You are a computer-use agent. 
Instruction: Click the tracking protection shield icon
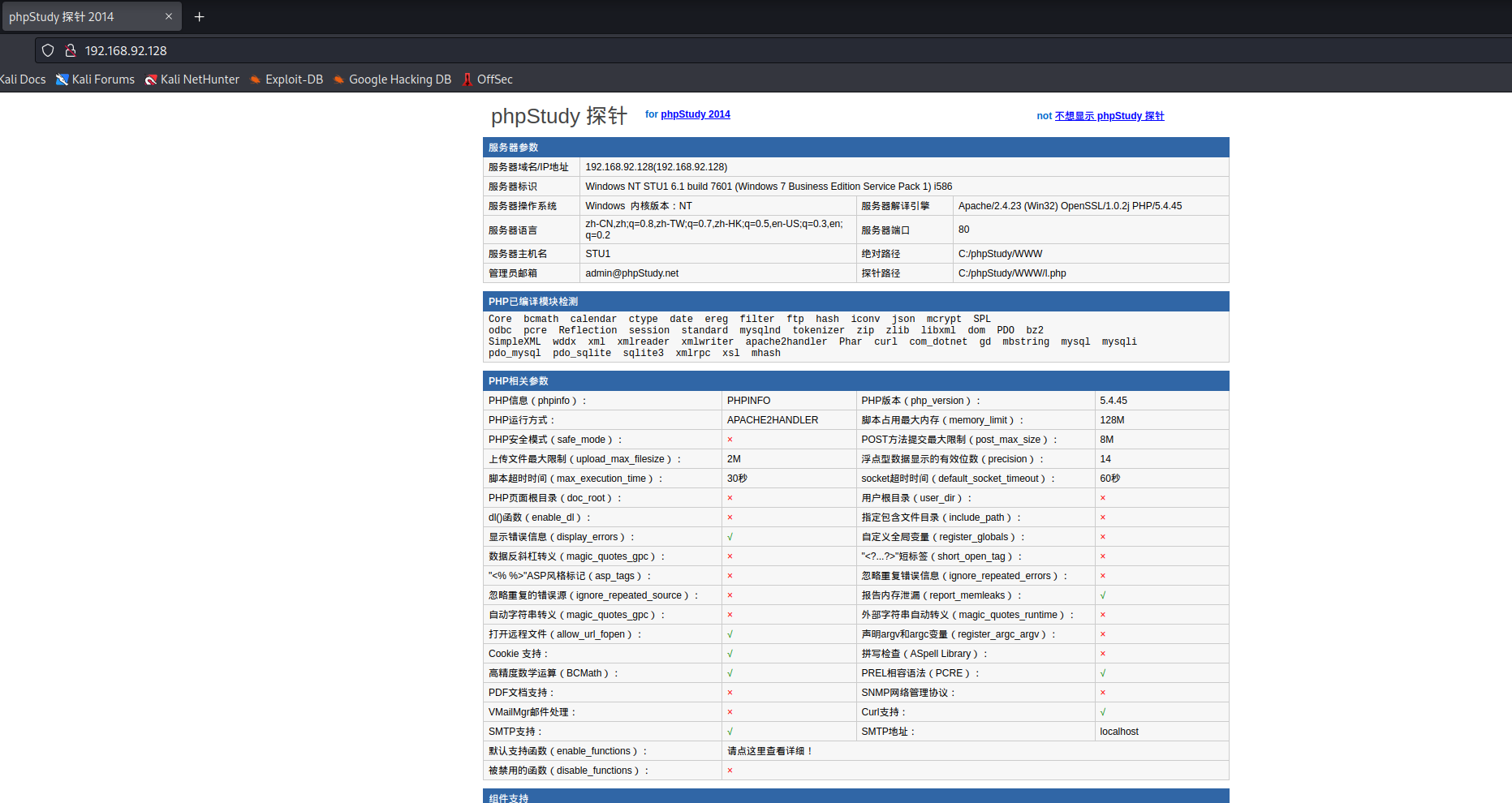(48, 50)
